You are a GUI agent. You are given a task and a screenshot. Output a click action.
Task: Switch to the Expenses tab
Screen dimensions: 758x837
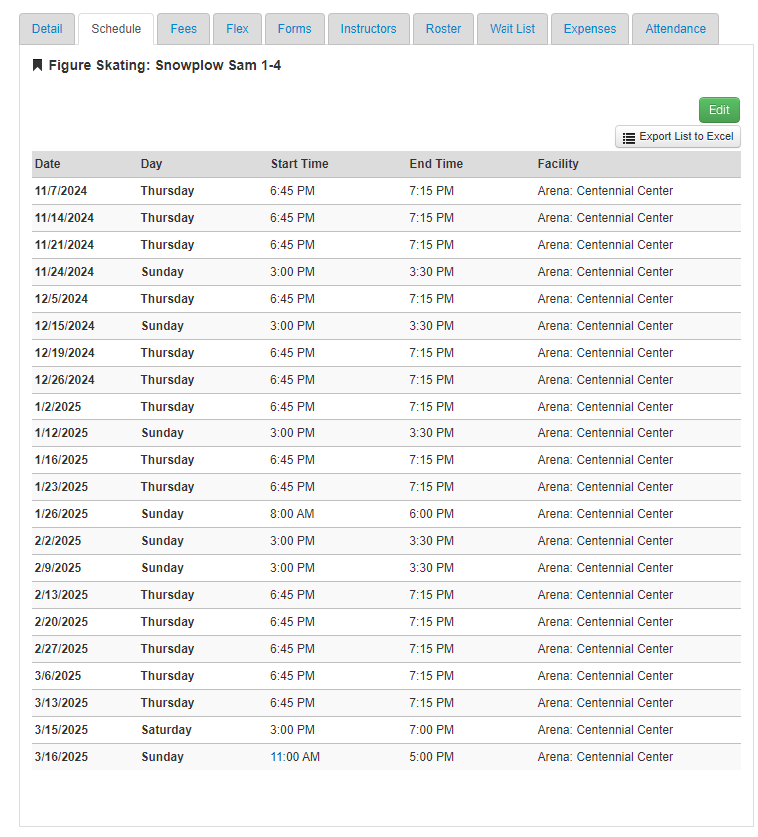click(x=590, y=29)
